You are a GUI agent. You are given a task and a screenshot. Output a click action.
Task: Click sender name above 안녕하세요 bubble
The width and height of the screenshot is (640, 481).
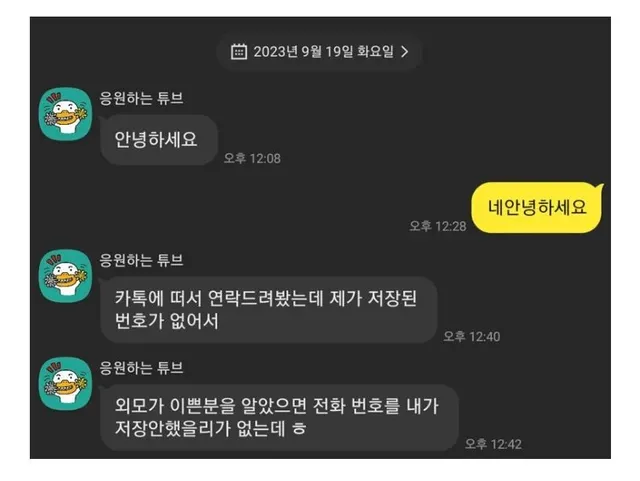(x=141, y=98)
